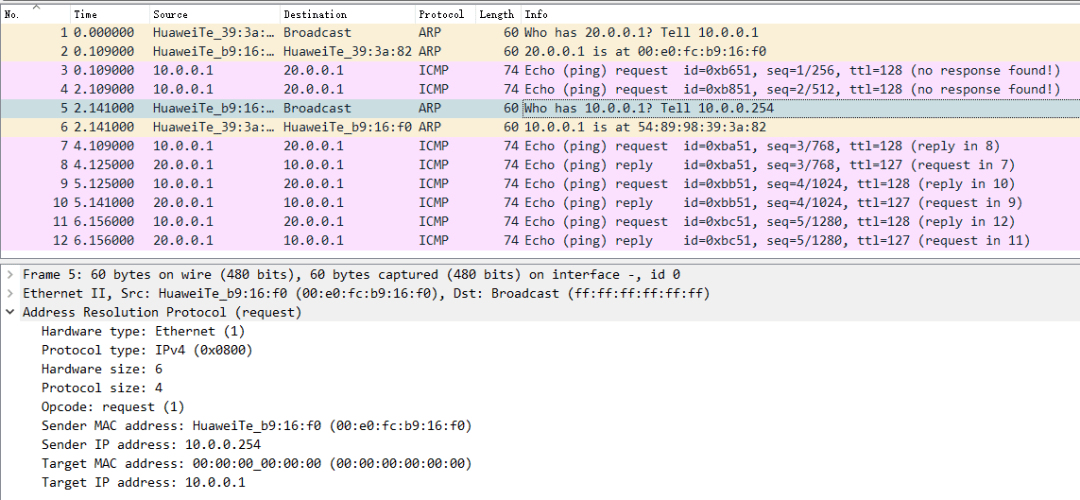Select packet 11 echo request seq=5/1280
Viewport: 1080px width, 500px height.
[x=540, y=222]
